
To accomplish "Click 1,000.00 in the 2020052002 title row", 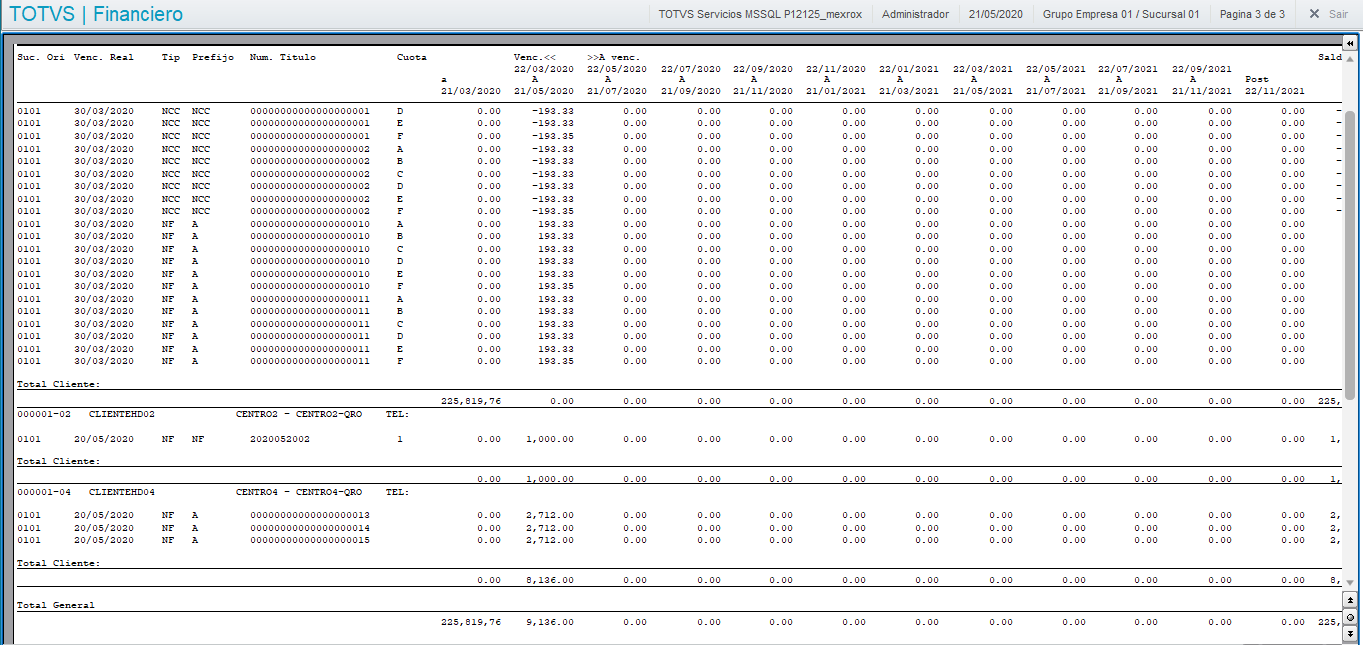I will click(550, 439).
